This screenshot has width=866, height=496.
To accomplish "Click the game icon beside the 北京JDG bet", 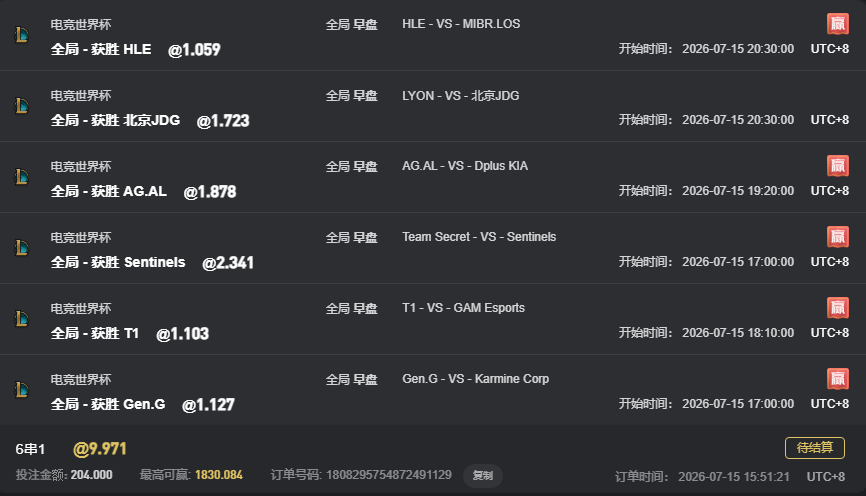I will click(x=22, y=105).
